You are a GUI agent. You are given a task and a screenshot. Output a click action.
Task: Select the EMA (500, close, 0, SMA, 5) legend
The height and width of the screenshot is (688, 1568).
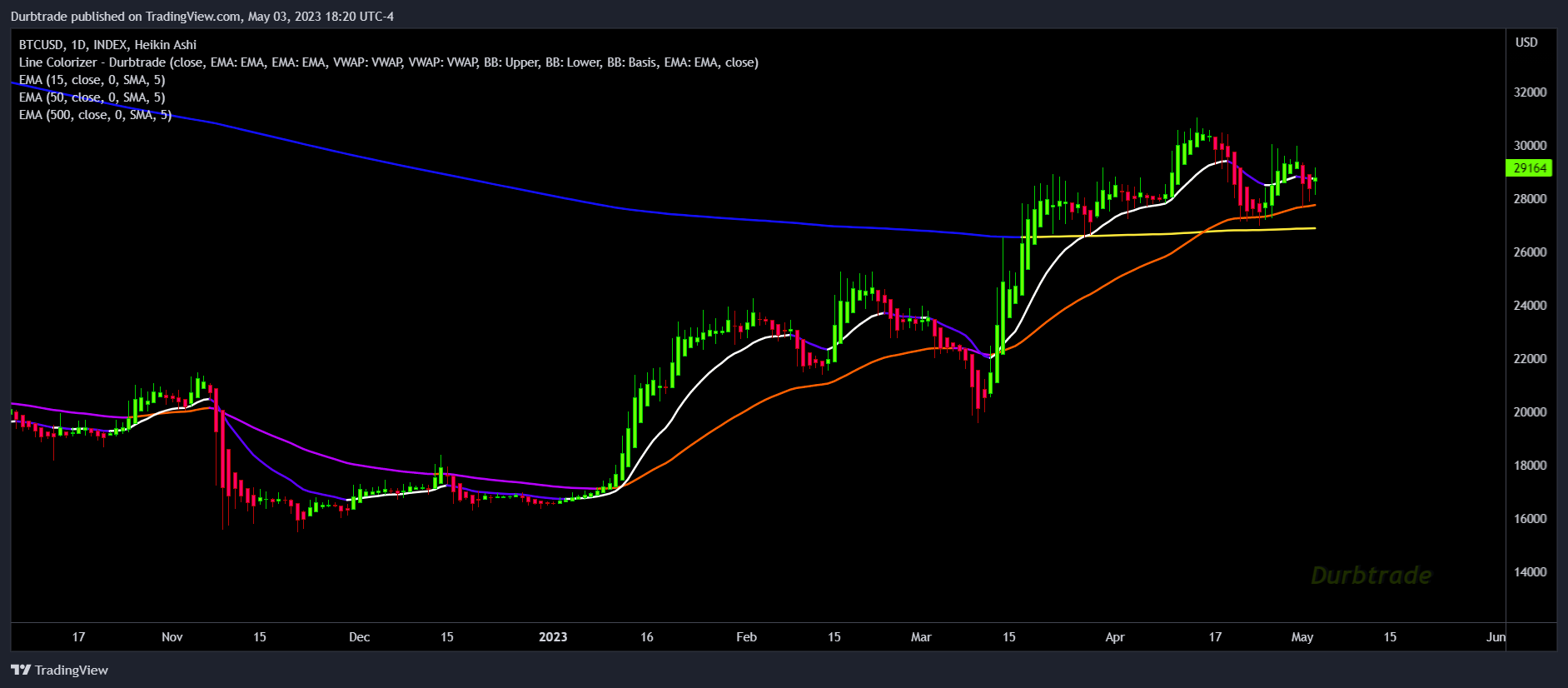pyautogui.click(x=95, y=114)
